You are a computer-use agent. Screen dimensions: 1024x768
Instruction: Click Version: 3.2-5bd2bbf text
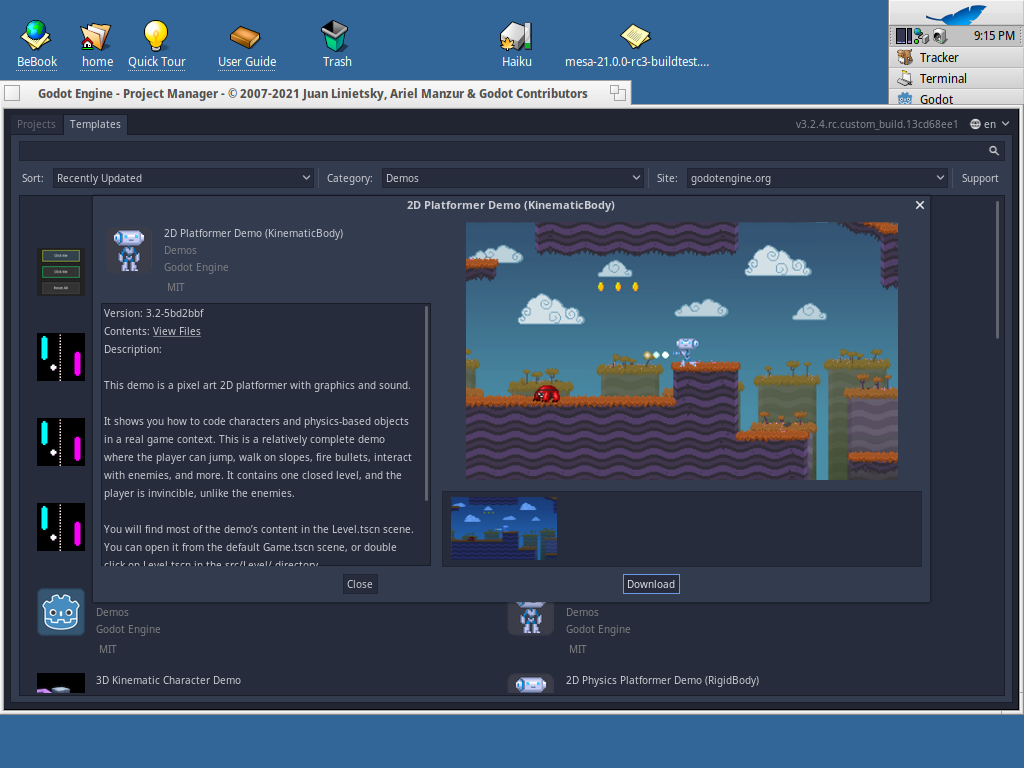pos(153,313)
